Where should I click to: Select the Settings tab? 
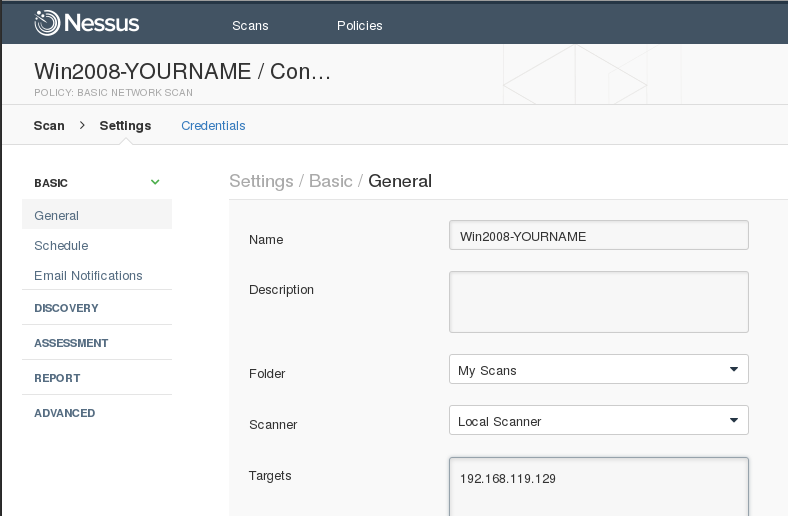pyautogui.click(x=125, y=126)
